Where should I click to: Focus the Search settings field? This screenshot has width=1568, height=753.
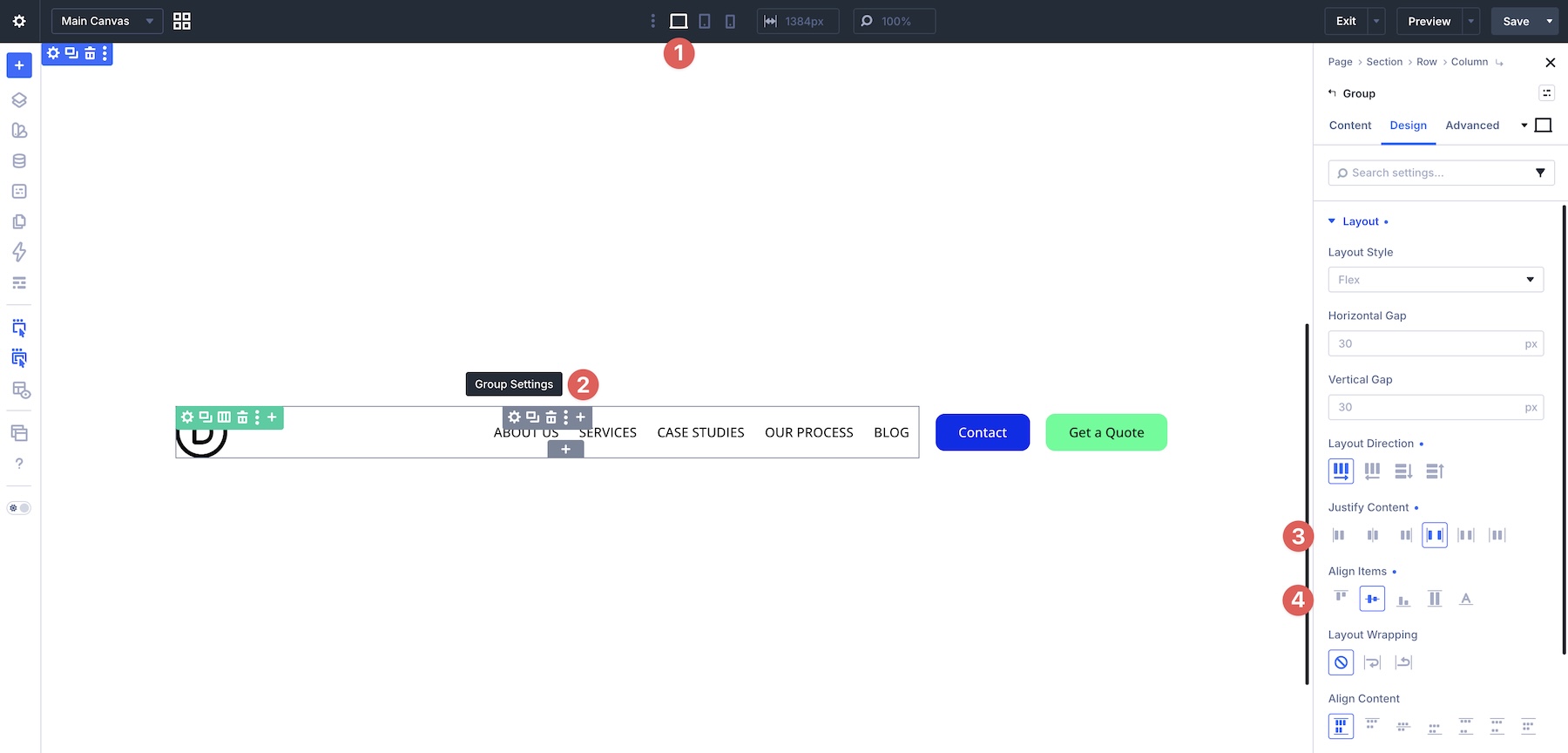(x=1441, y=173)
